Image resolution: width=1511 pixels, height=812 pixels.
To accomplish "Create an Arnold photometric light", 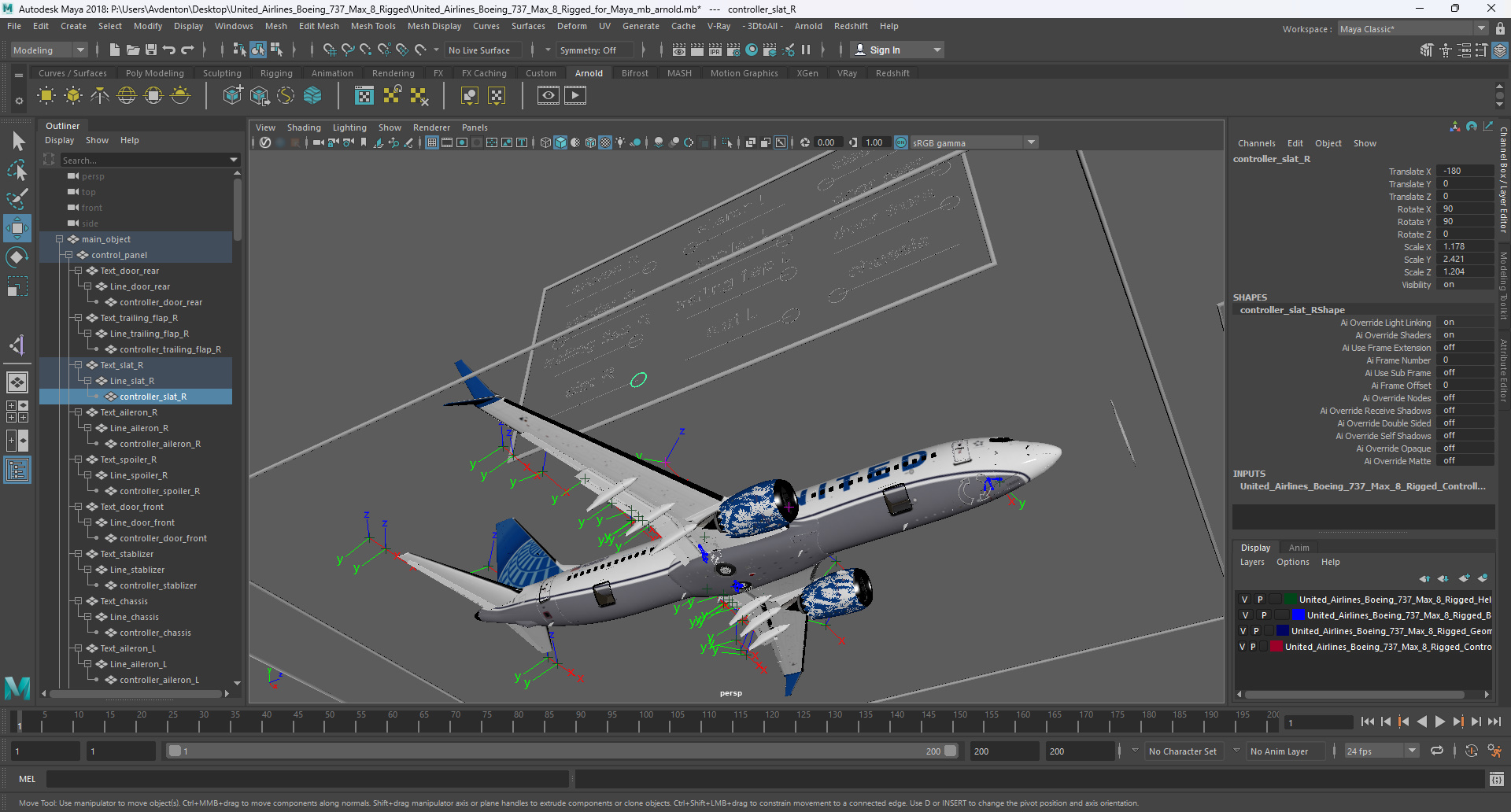I will click(100, 96).
